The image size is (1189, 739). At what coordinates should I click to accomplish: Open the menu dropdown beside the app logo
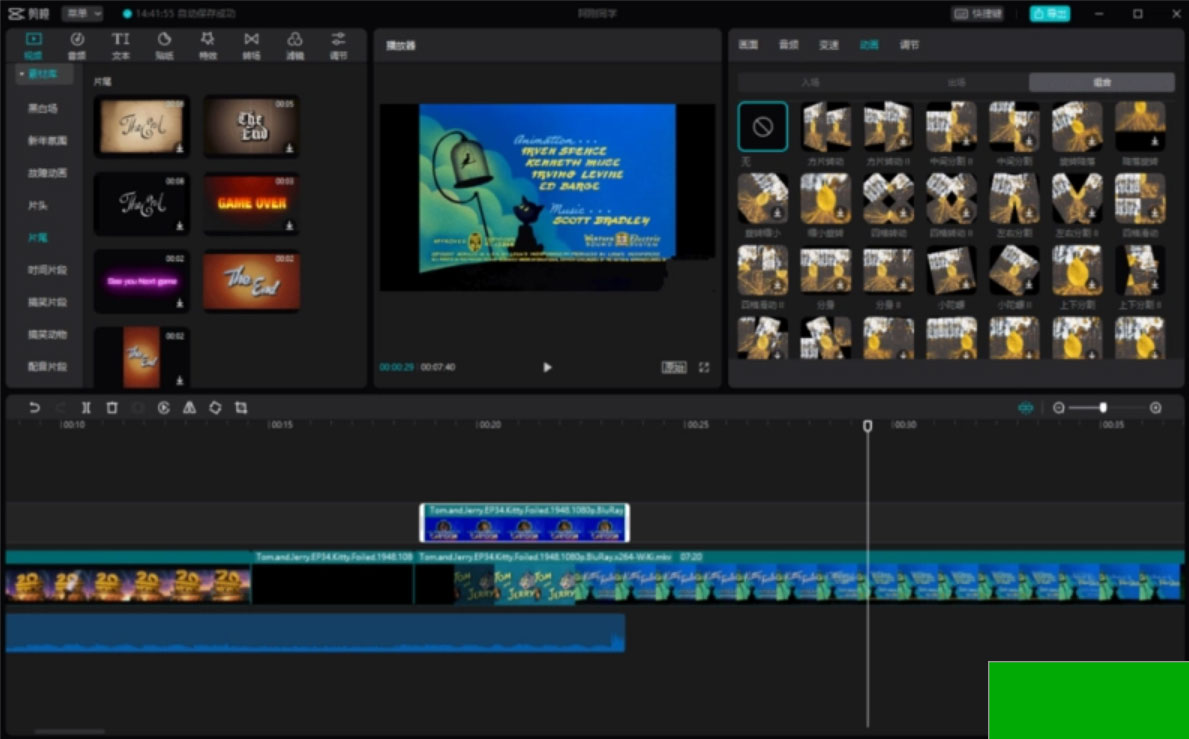tap(82, 14)
